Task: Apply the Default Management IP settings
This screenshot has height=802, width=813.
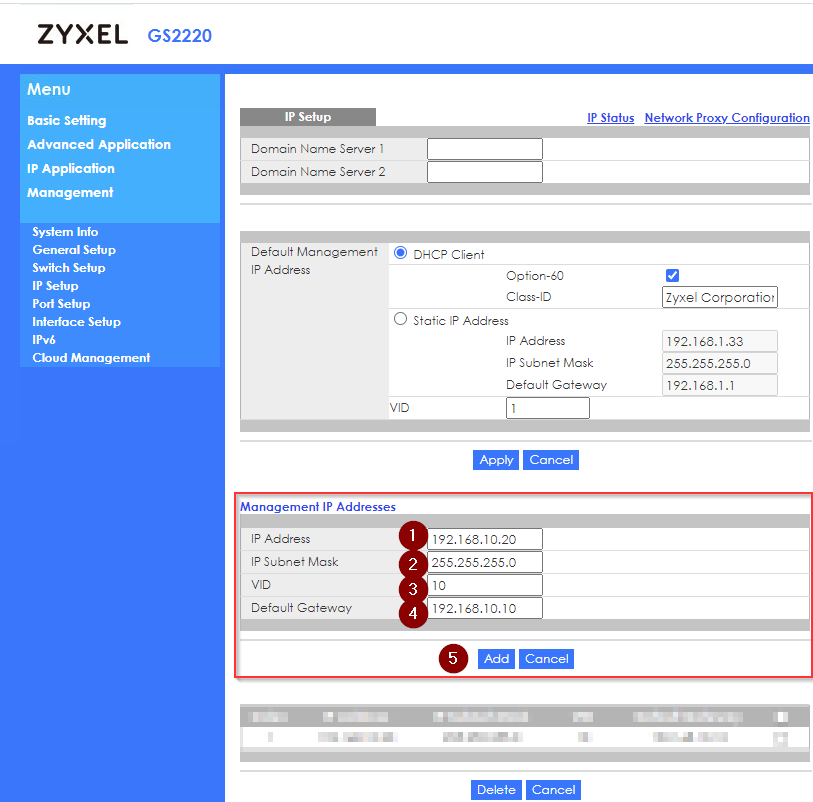Action: (496, 459)
